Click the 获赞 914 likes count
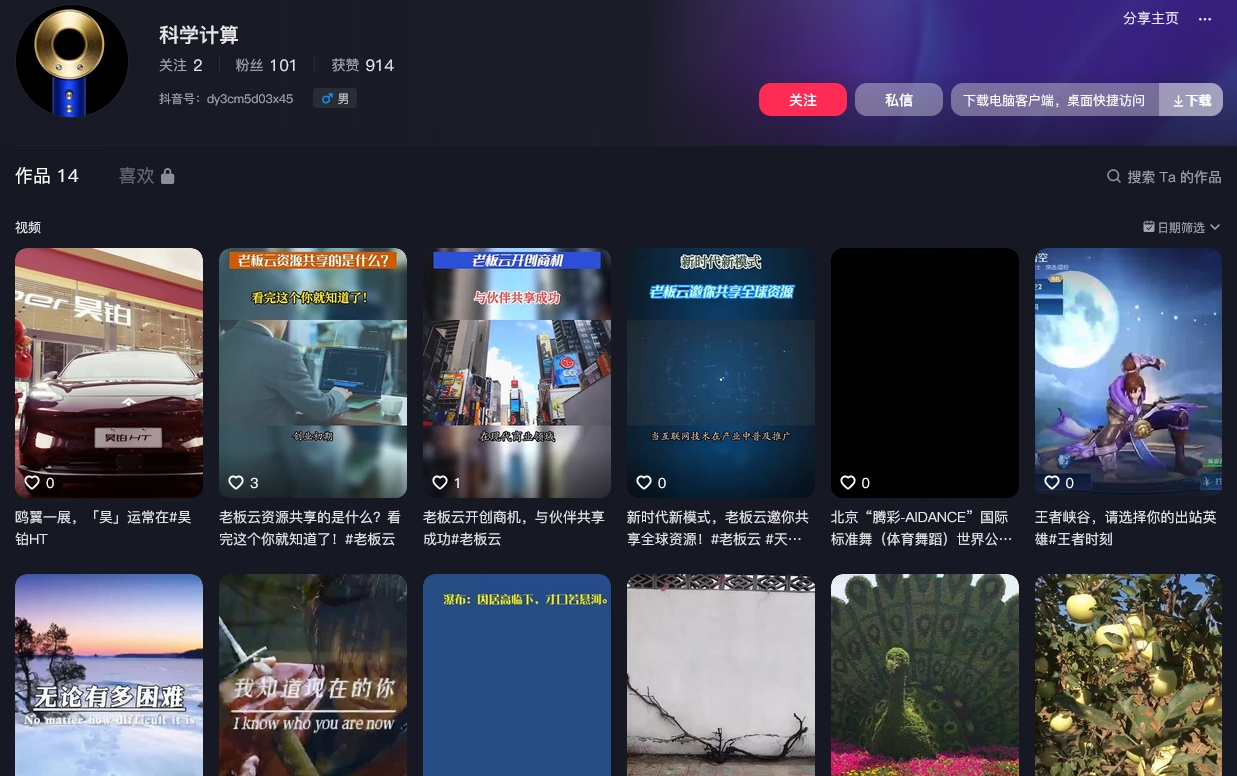 pos(363,65)
